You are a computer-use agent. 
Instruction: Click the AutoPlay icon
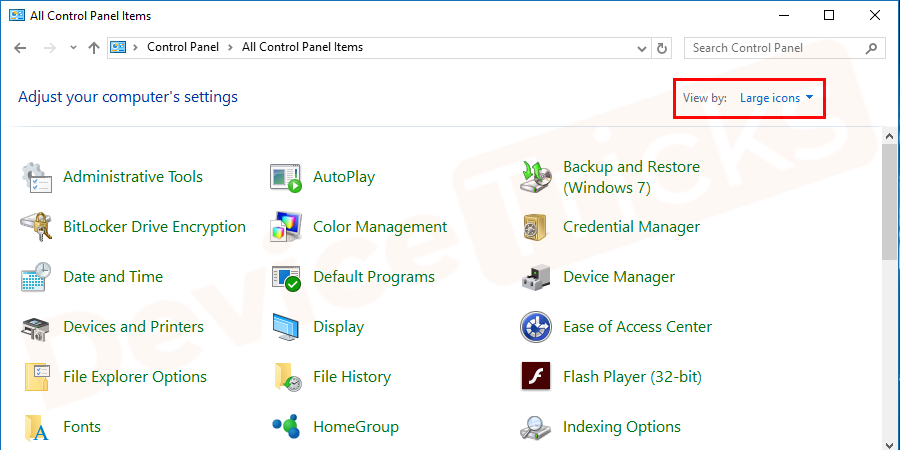[286, 177]
